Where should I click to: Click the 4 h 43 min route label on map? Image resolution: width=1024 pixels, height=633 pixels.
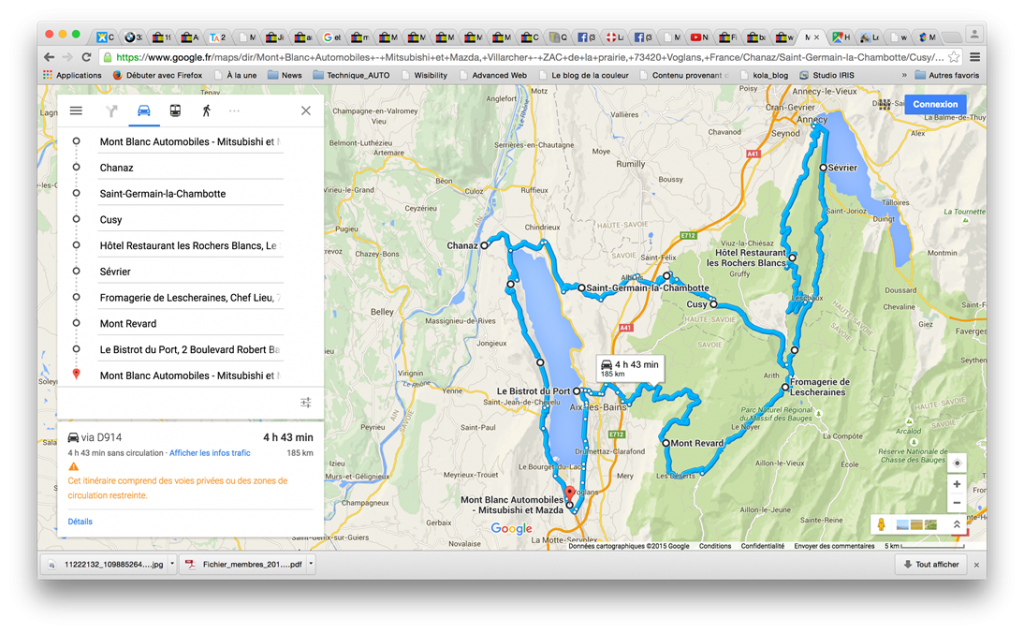coord(630,368)
